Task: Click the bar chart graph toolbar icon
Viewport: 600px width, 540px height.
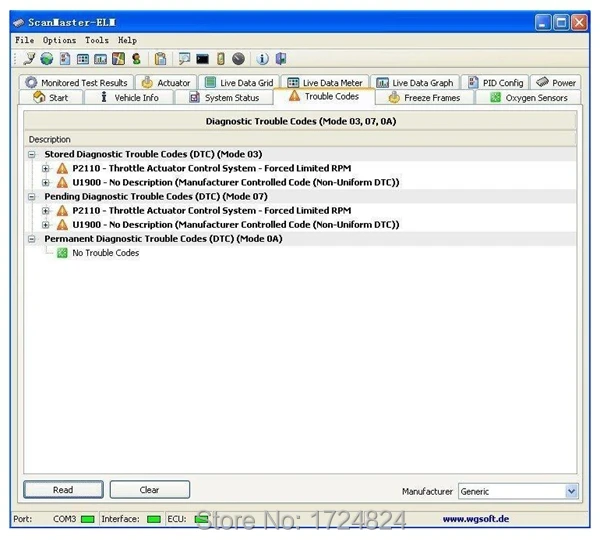Action: pos(101,59)
